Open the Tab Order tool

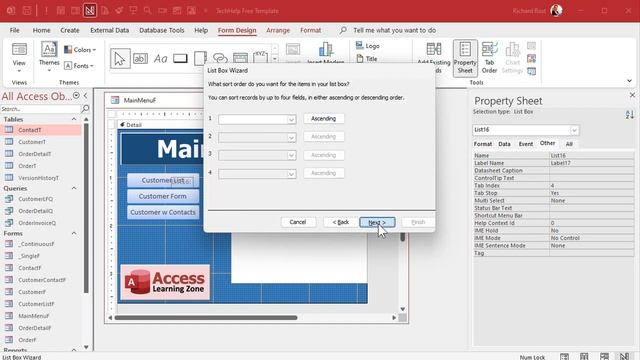point(489,58)
